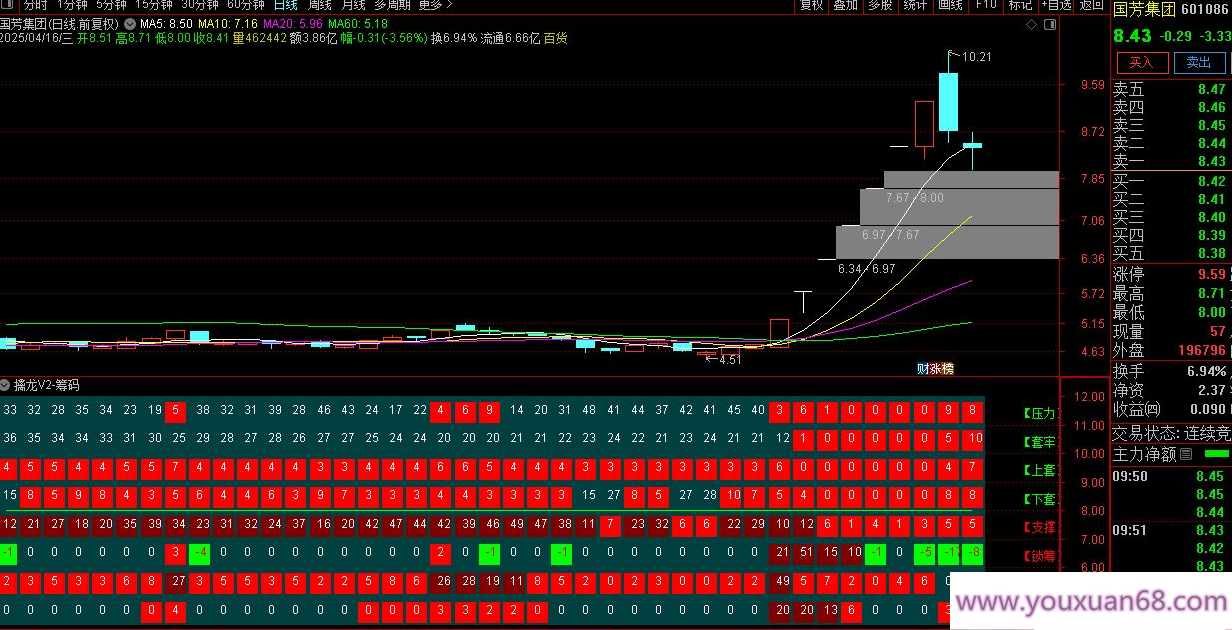
Task: Switch to the 日线 period tab
Action: [x=286, y=5]
